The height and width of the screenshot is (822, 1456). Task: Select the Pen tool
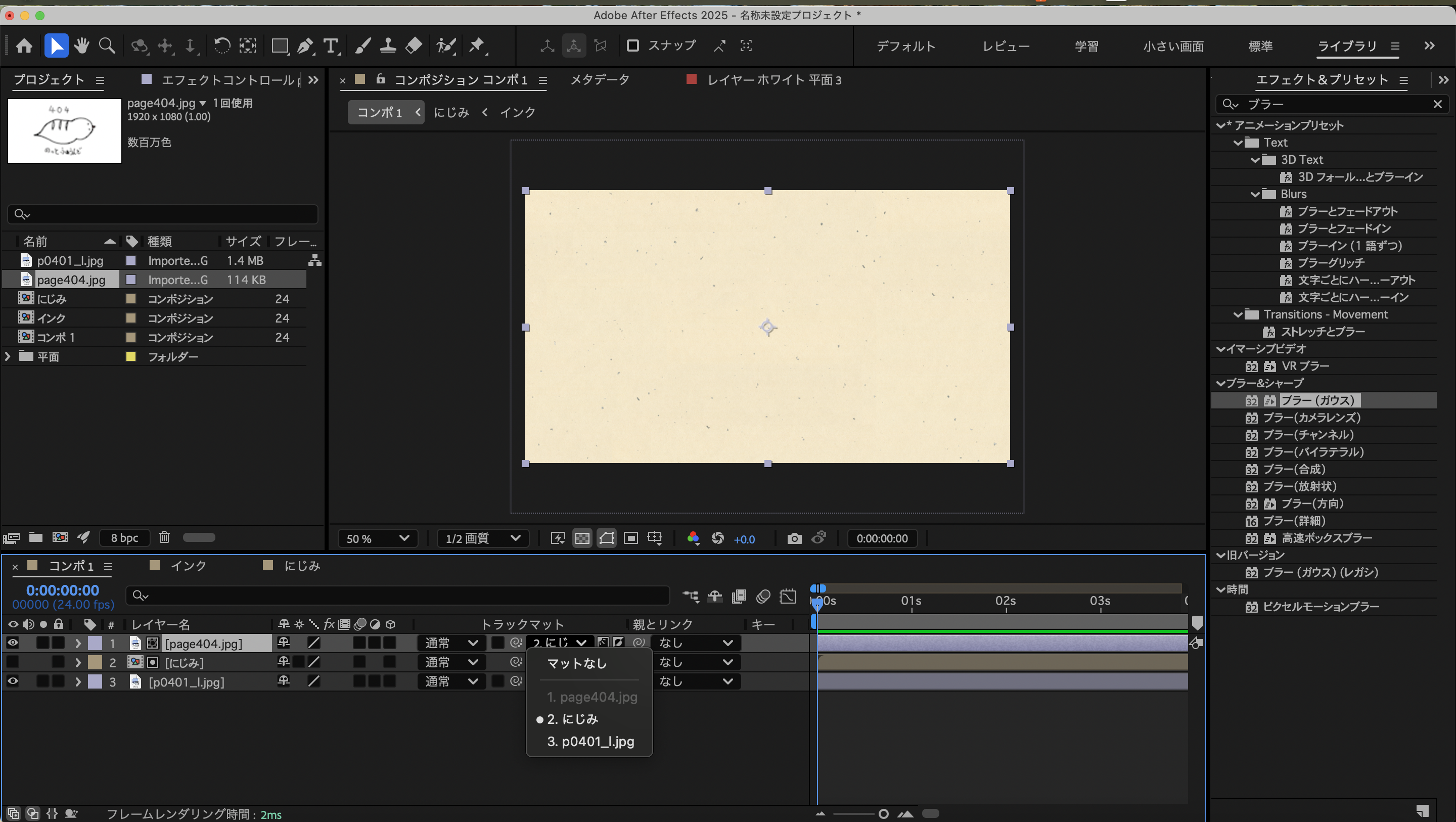coord(305,46)
